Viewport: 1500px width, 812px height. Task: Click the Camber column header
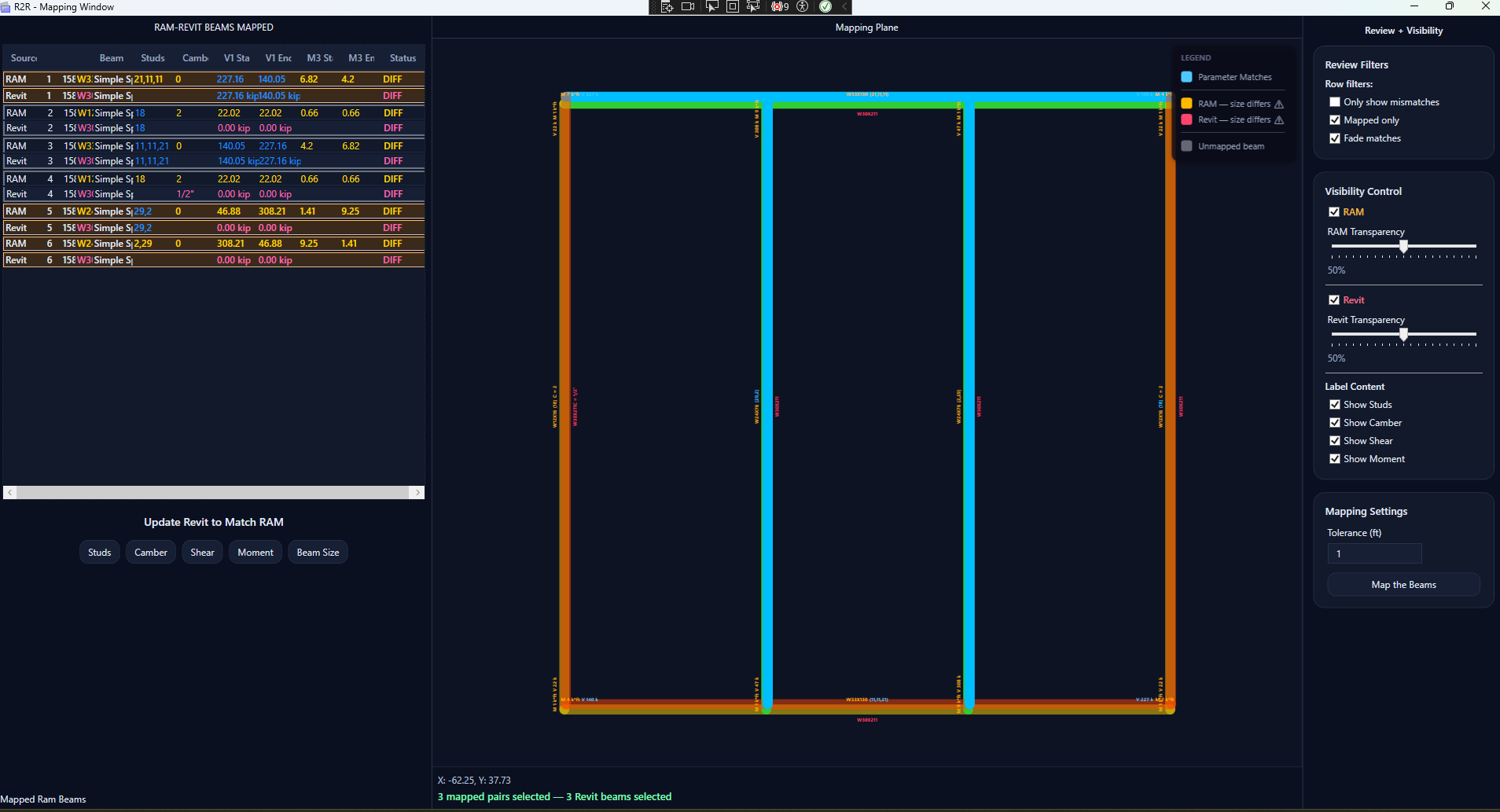pos(195,58)
